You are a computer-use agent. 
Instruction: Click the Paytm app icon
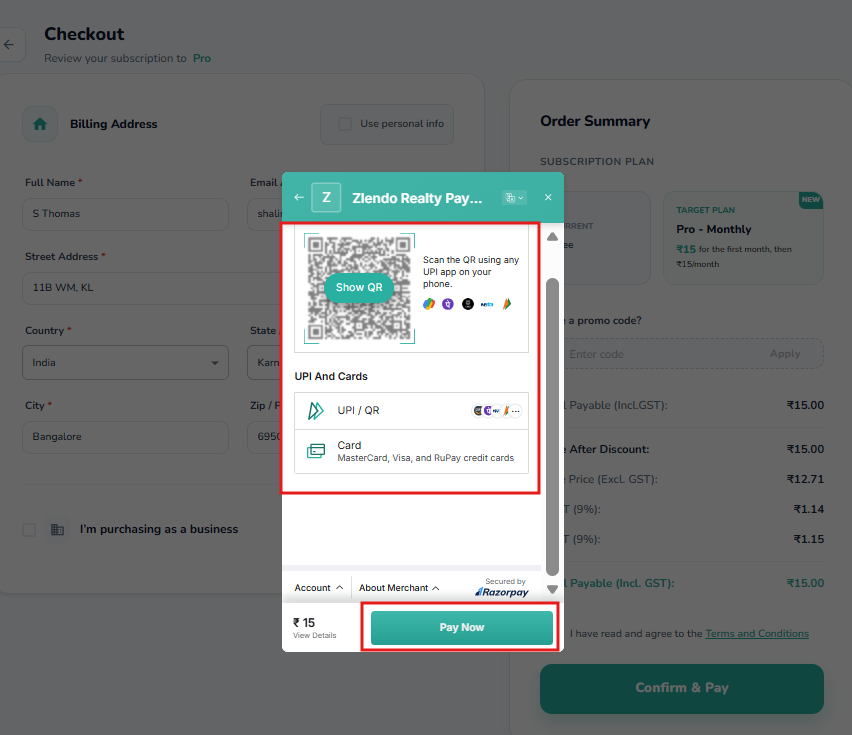pyautogui.click(x=487, y=304)
